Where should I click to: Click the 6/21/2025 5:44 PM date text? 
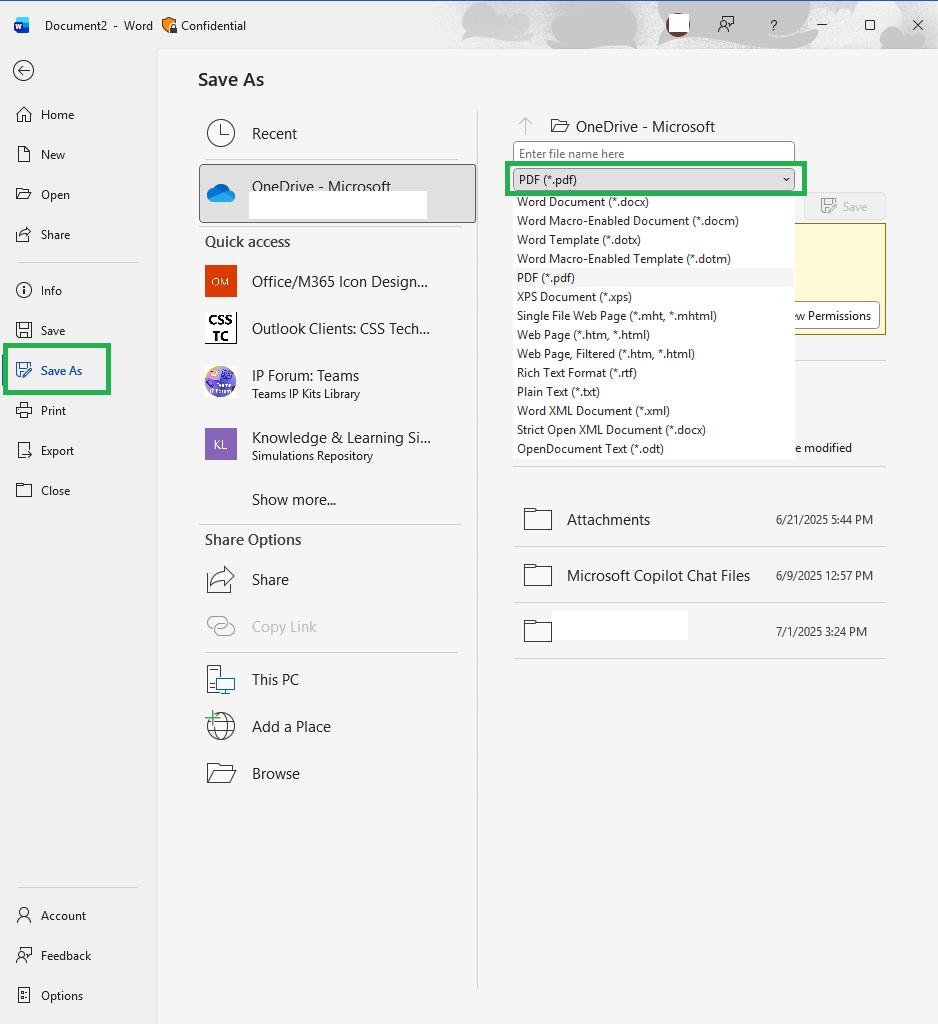824,520
